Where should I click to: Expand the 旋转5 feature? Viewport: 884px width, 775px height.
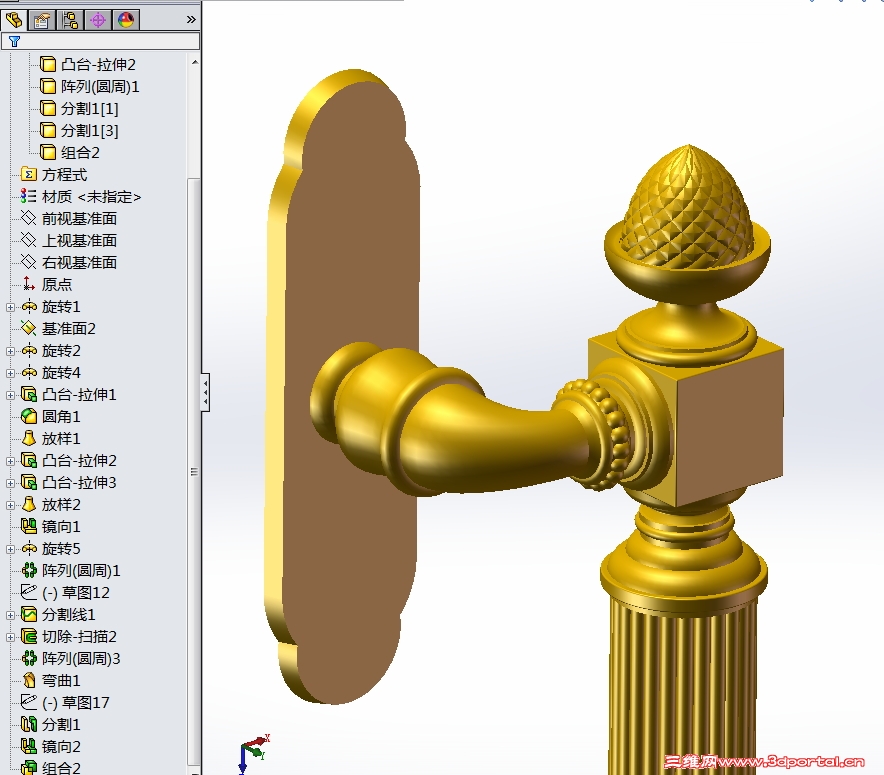click(x=10, y=549)
